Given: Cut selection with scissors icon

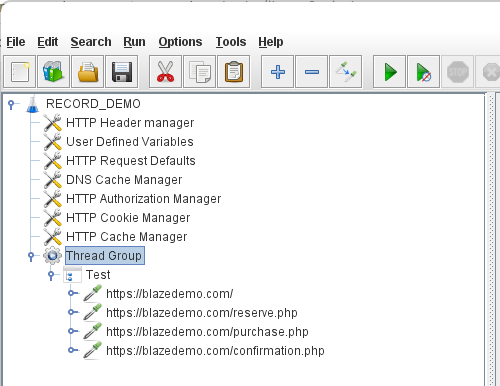Looking at the screenshot, I should 165,72.
